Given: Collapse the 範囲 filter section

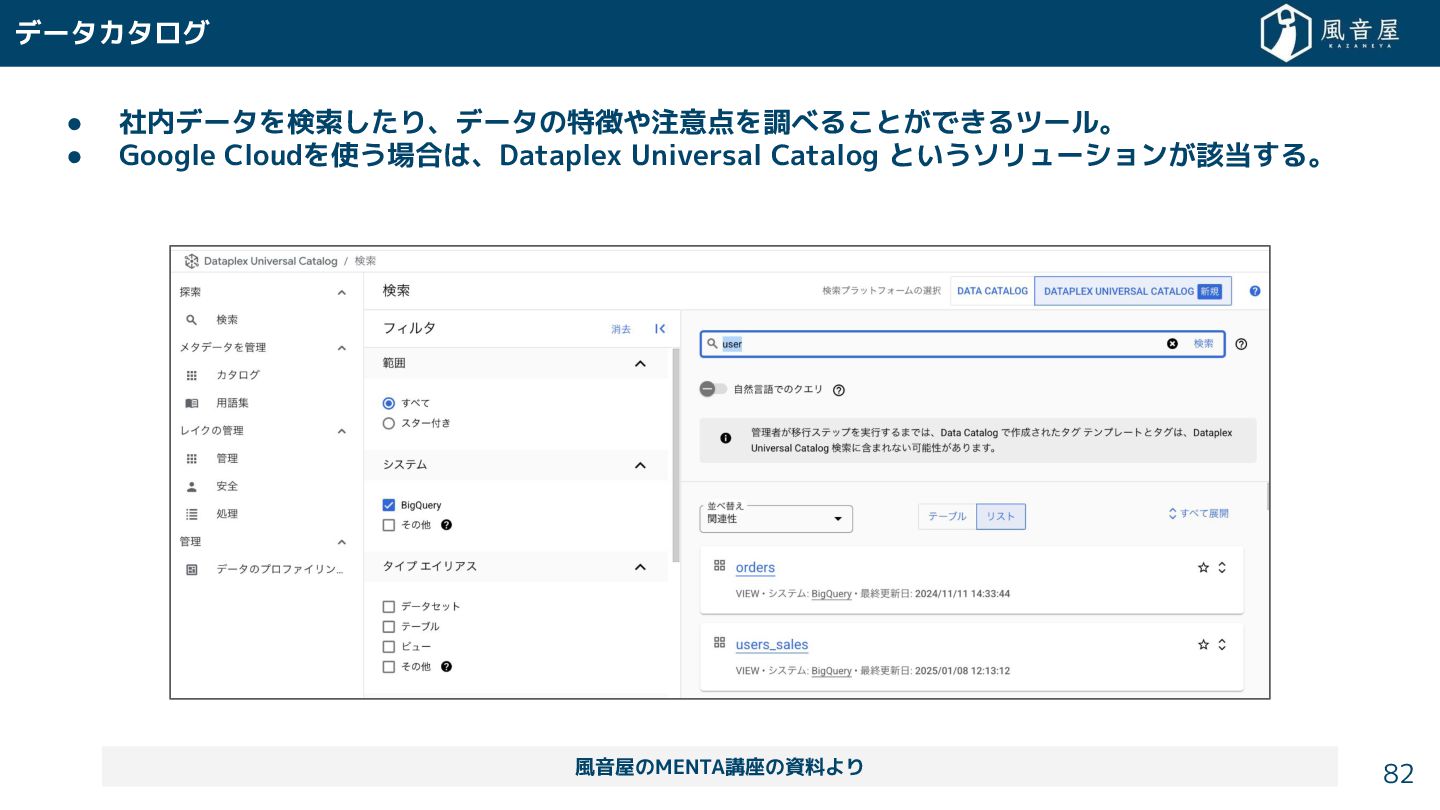Looking at the screenshot, I should coord(640,363).
